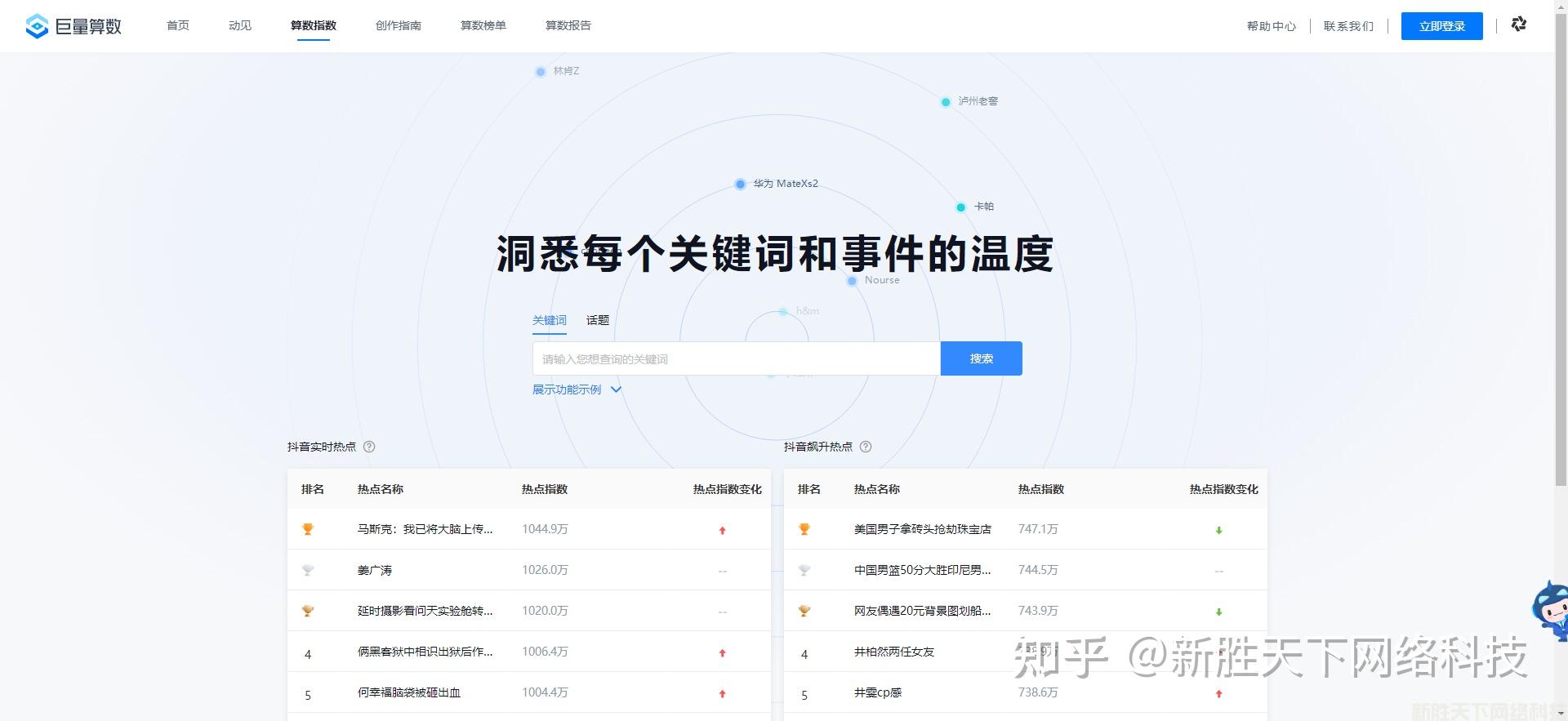Click the down arrow for 美国男子拿砖头抢劫珠宝店
This screenshot has width=1568, height=721.
1218,530
